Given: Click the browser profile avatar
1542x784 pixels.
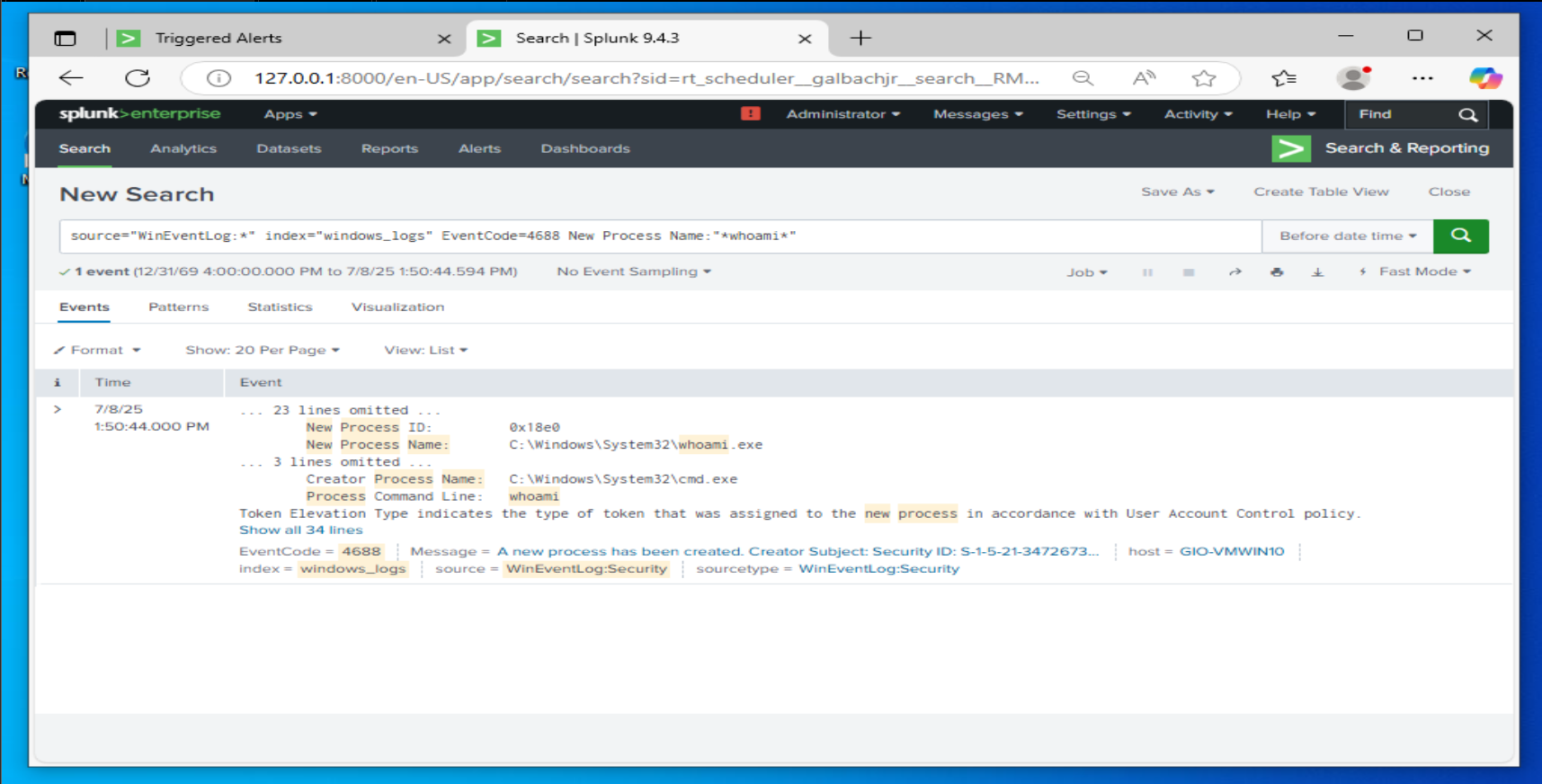Looking at the screenshot, I should [x=1352, y=78].
